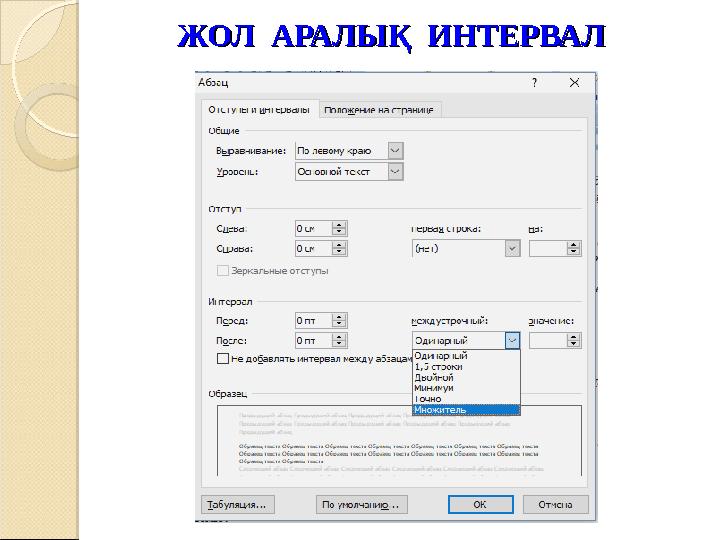Click the Справа indent value field
Screen dimensions: 720x540
[x=313, y=248]
